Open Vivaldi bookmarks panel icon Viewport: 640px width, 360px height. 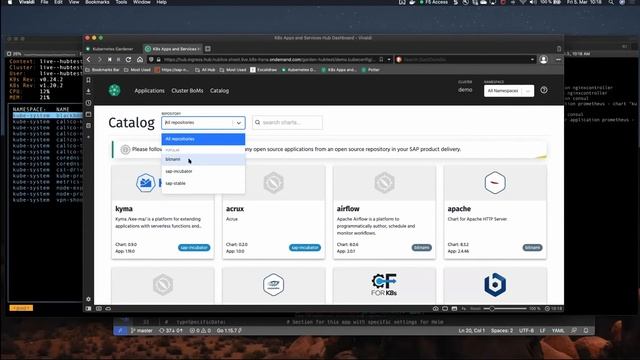89,80
